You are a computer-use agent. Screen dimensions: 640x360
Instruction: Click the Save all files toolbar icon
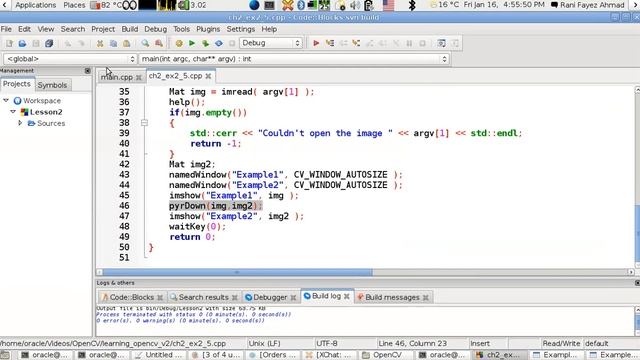point(49,43)
